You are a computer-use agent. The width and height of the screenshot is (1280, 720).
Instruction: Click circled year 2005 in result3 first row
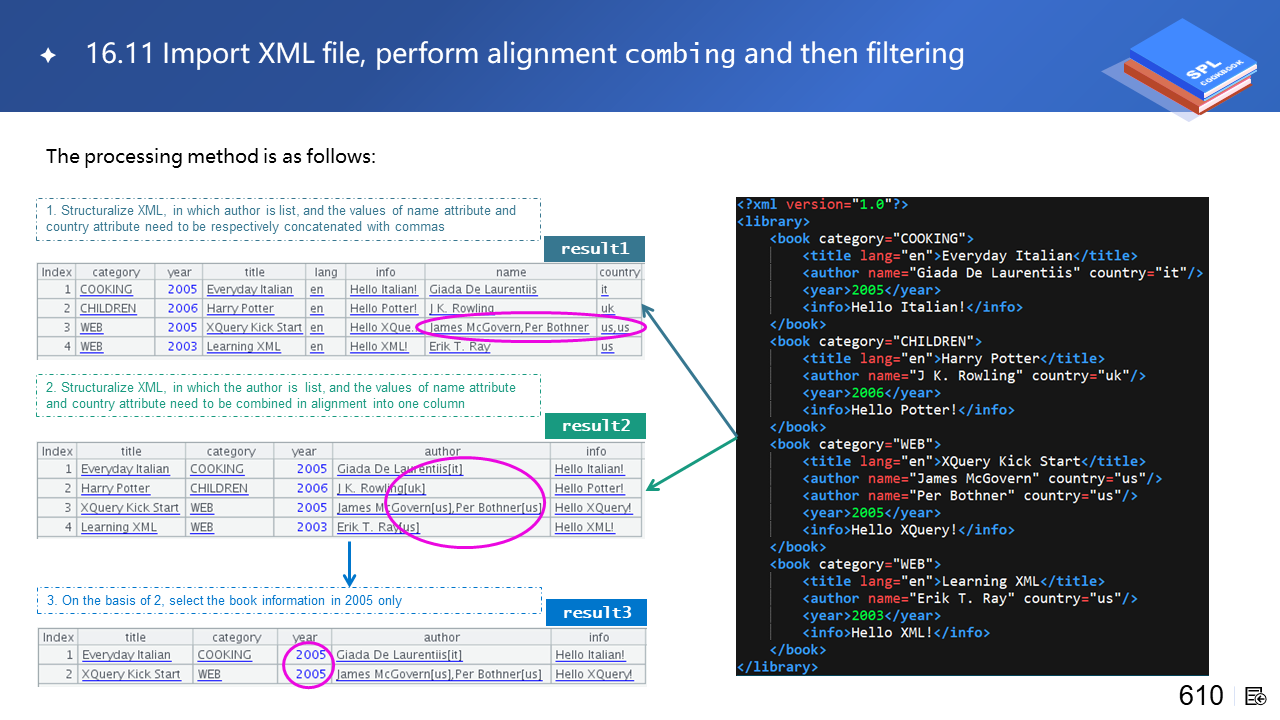310,655
